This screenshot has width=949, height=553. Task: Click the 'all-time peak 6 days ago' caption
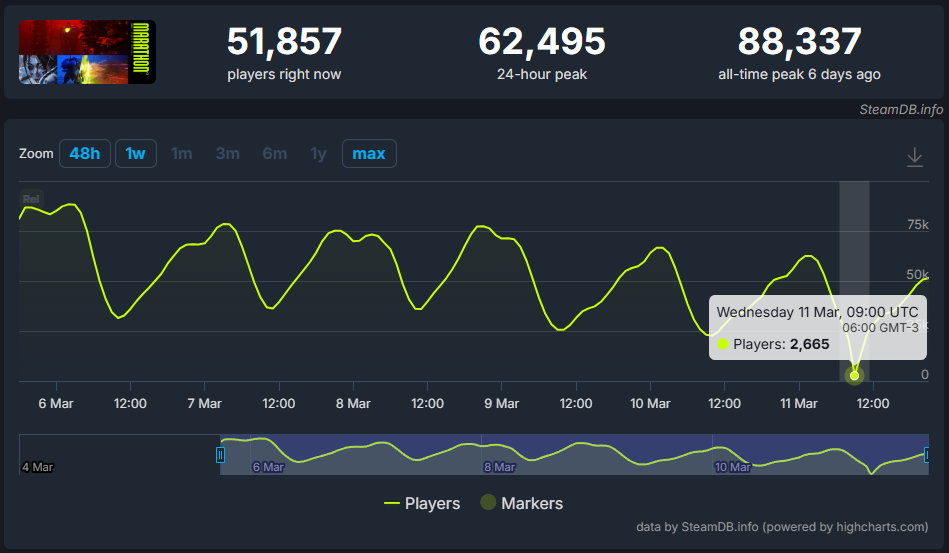point(800,74)
